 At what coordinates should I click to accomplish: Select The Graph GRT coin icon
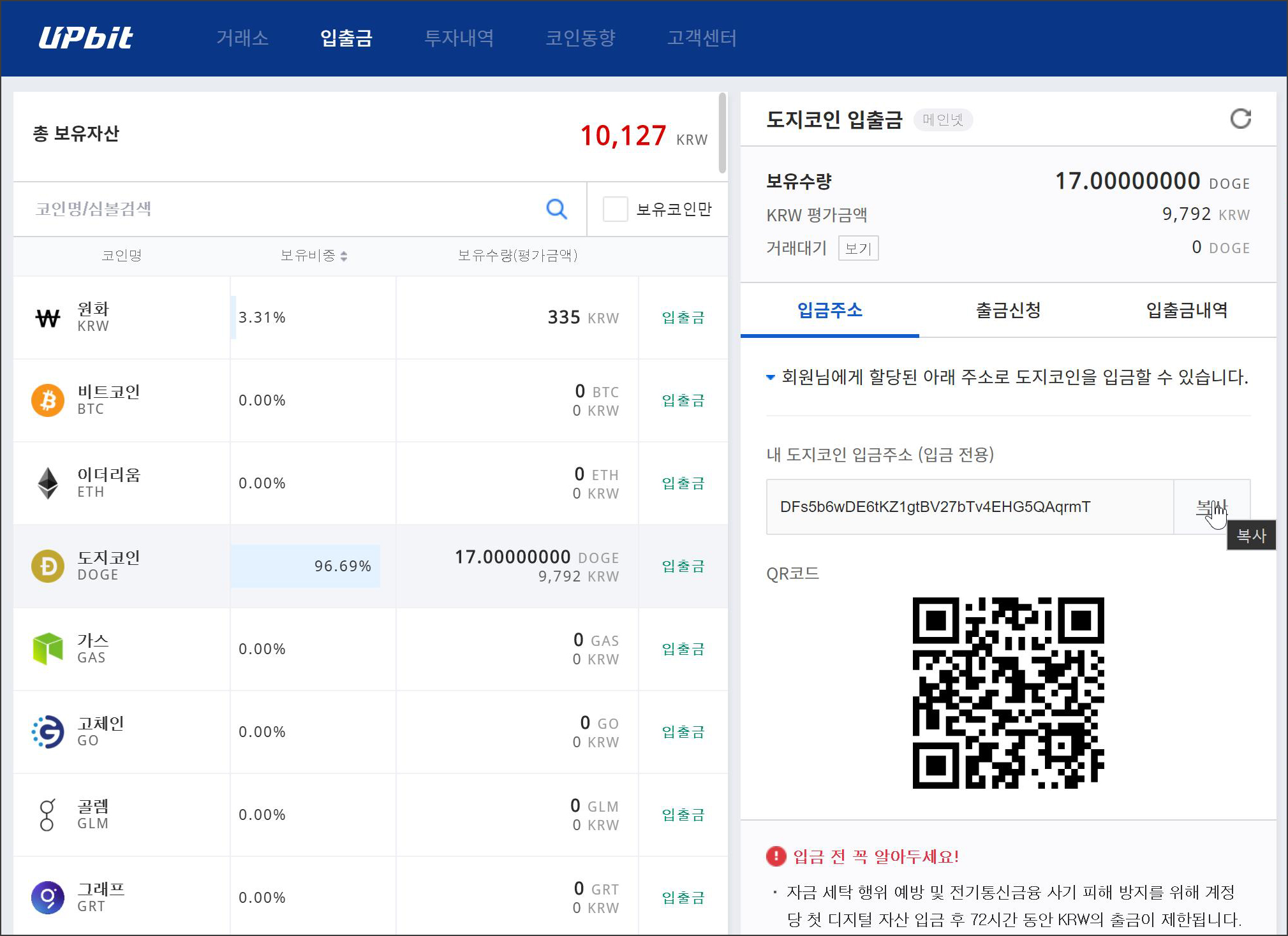[48, 897]
